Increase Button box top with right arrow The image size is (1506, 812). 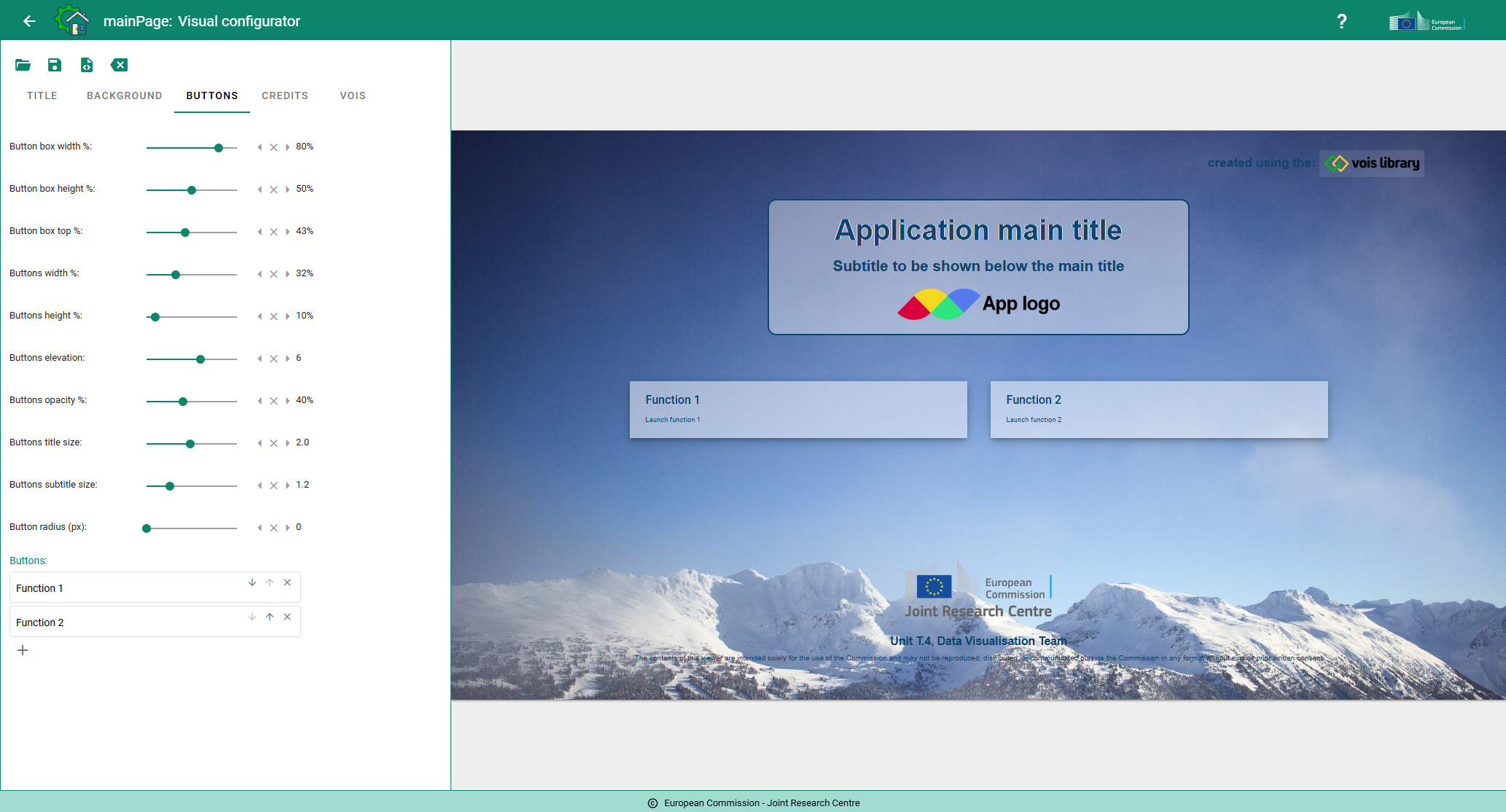click(287, 232)
